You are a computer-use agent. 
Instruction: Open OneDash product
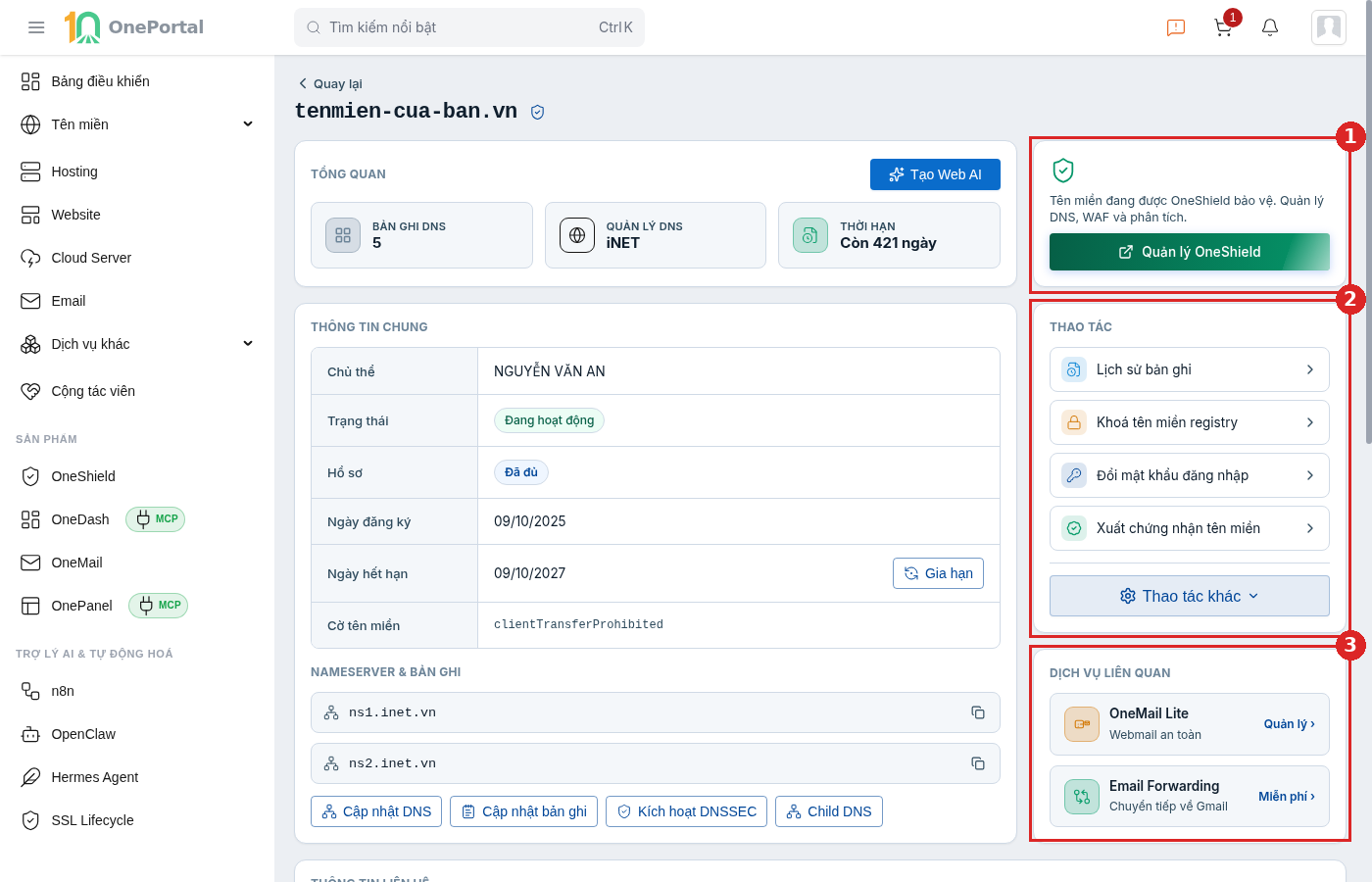80,519
